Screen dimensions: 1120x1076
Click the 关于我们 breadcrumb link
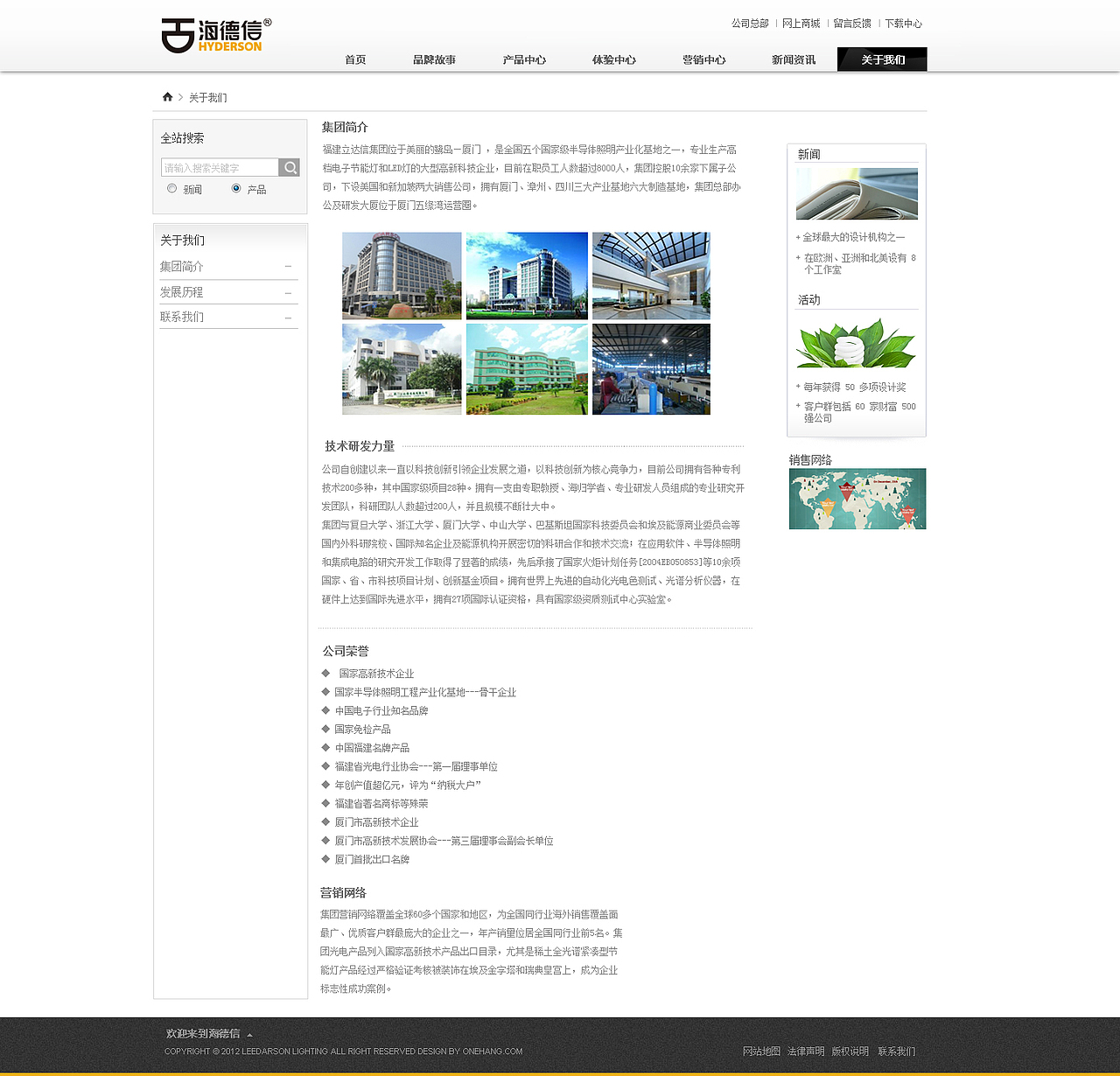[x=208, y=98]
